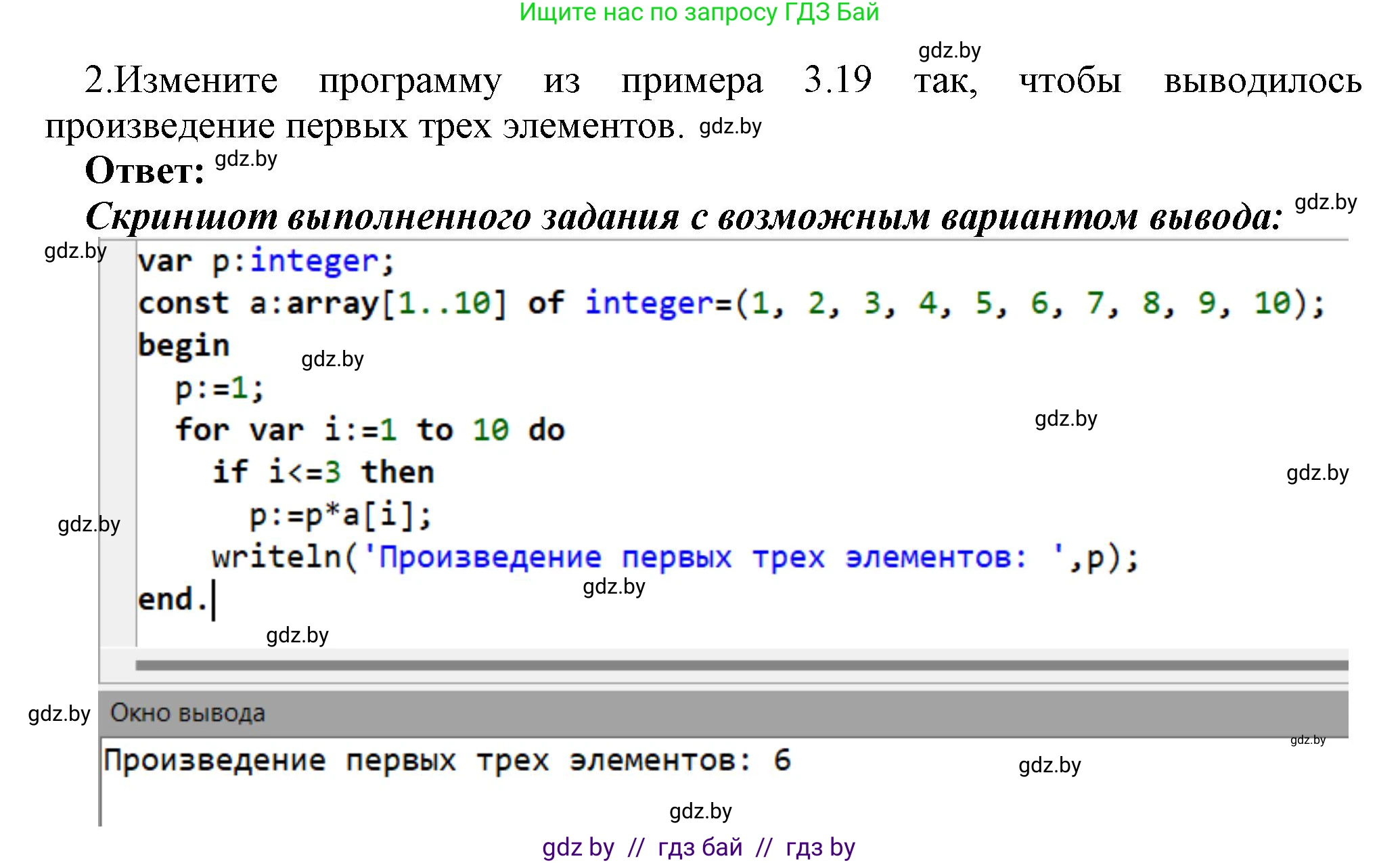Place cursor on the var p:integer line
Image resolution: width=1400 pixels, height=863 pixels.
(265, 261)
